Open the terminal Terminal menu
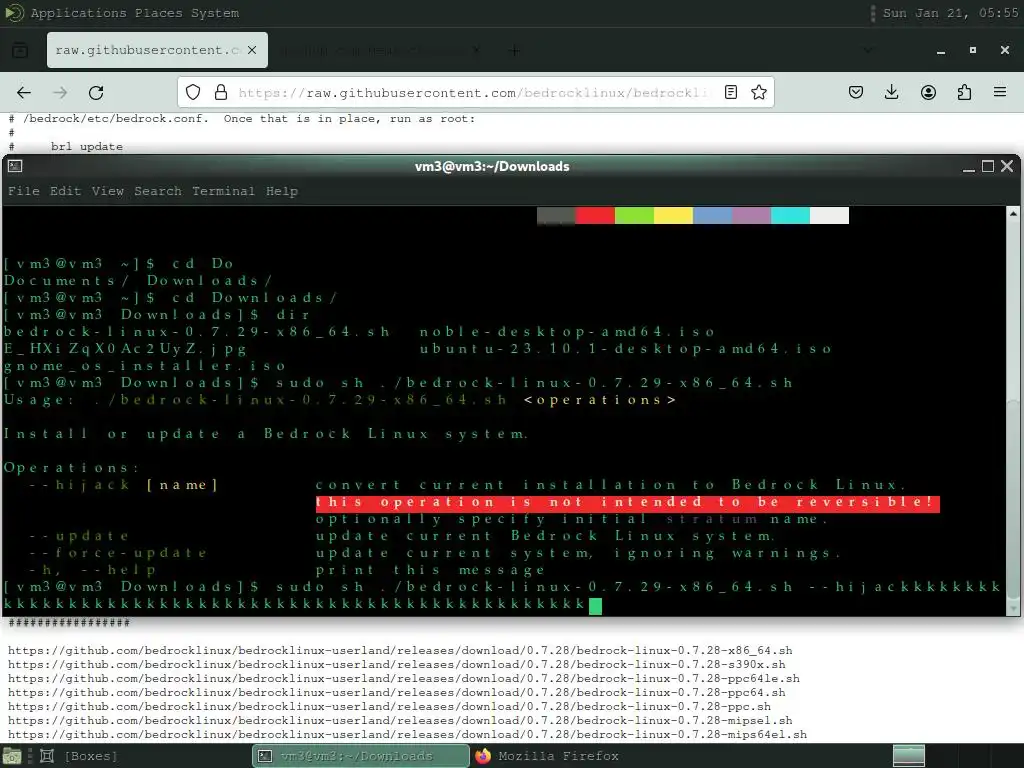 coord(223,191)
